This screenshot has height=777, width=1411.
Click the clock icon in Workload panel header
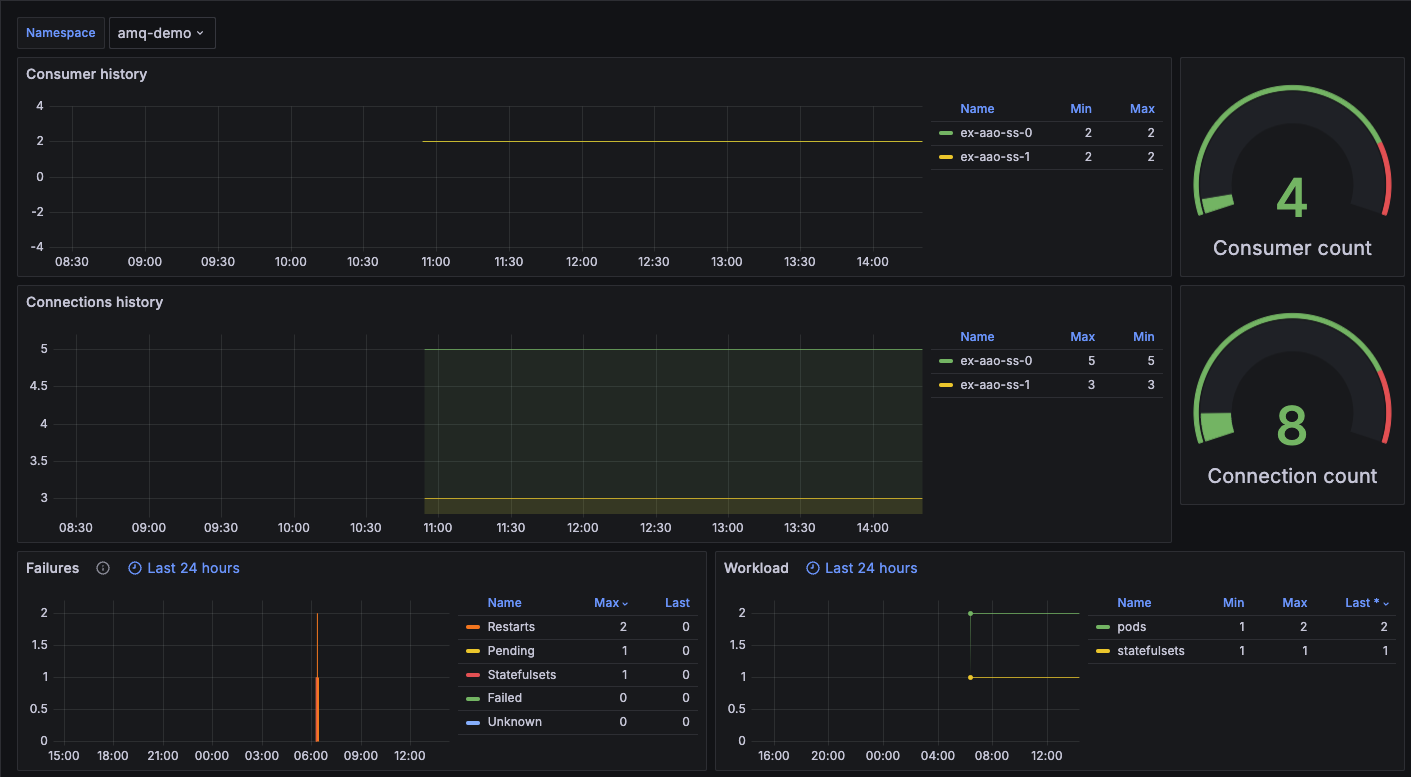tap(813, 568)
